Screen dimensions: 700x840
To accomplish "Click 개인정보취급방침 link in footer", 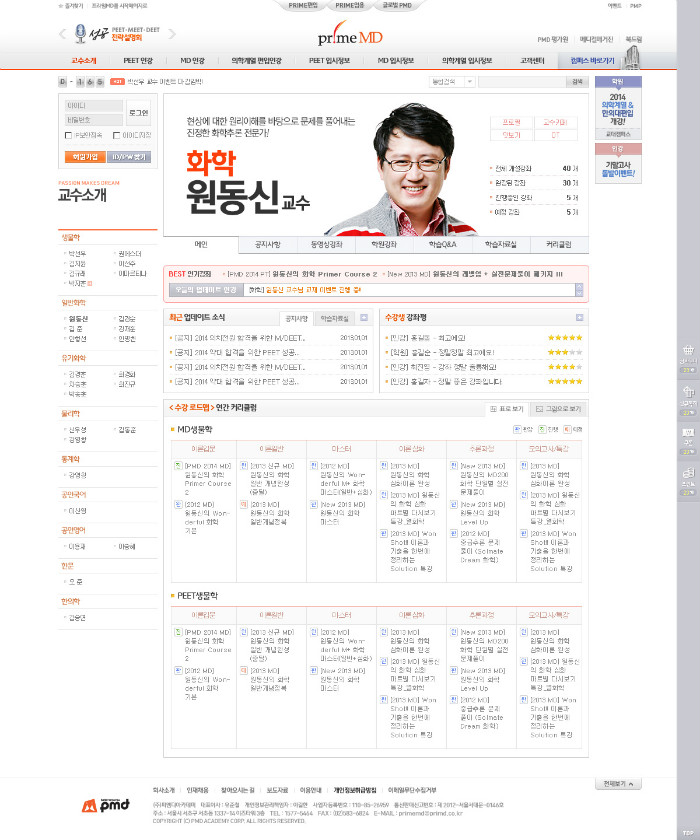I will (x=355, y=790).
